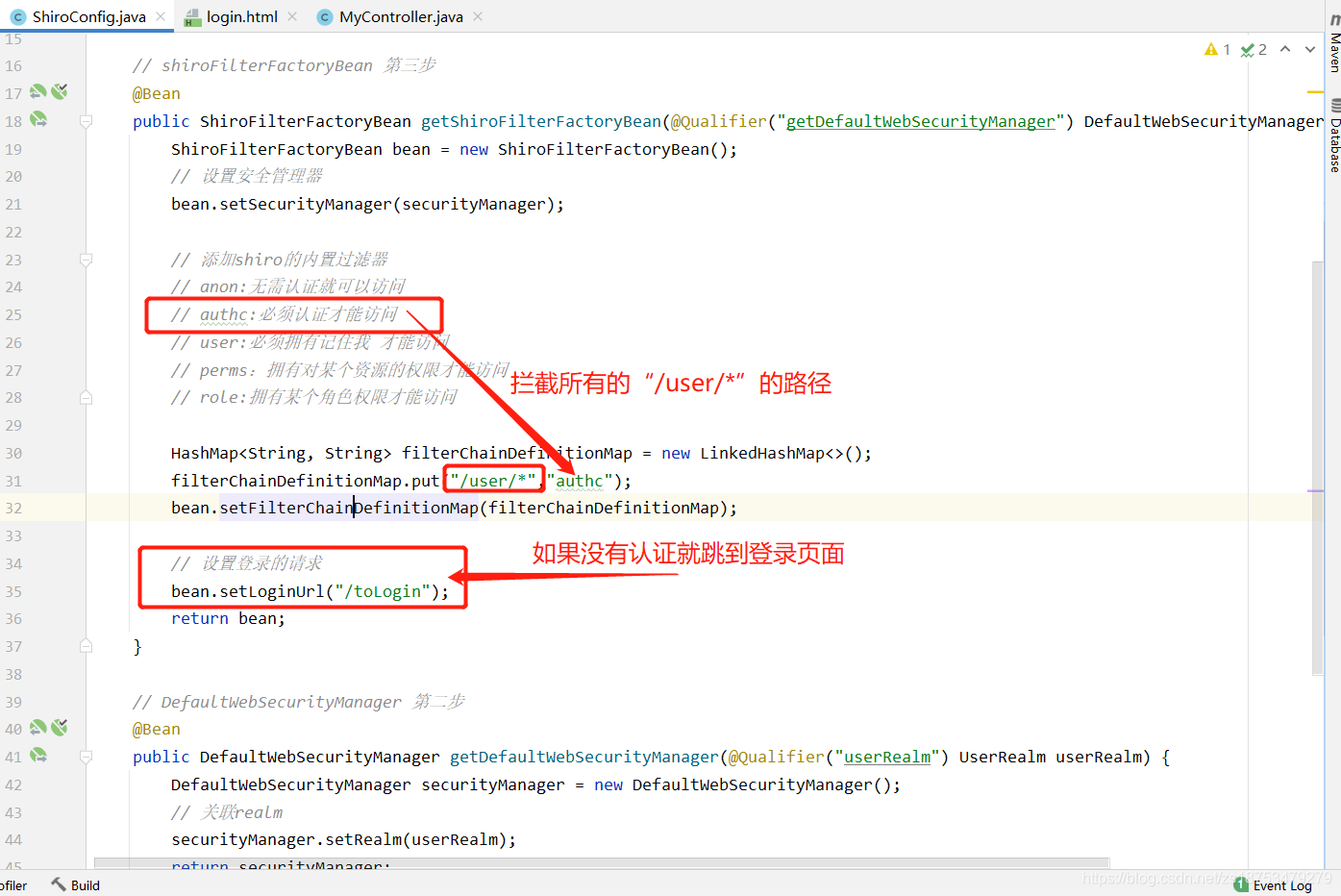1341x896 pixels.
Task: Click the "// shiroFilterFactoryBean" comment on line 16
Action: pyautogui.click(x=285, y=65)
